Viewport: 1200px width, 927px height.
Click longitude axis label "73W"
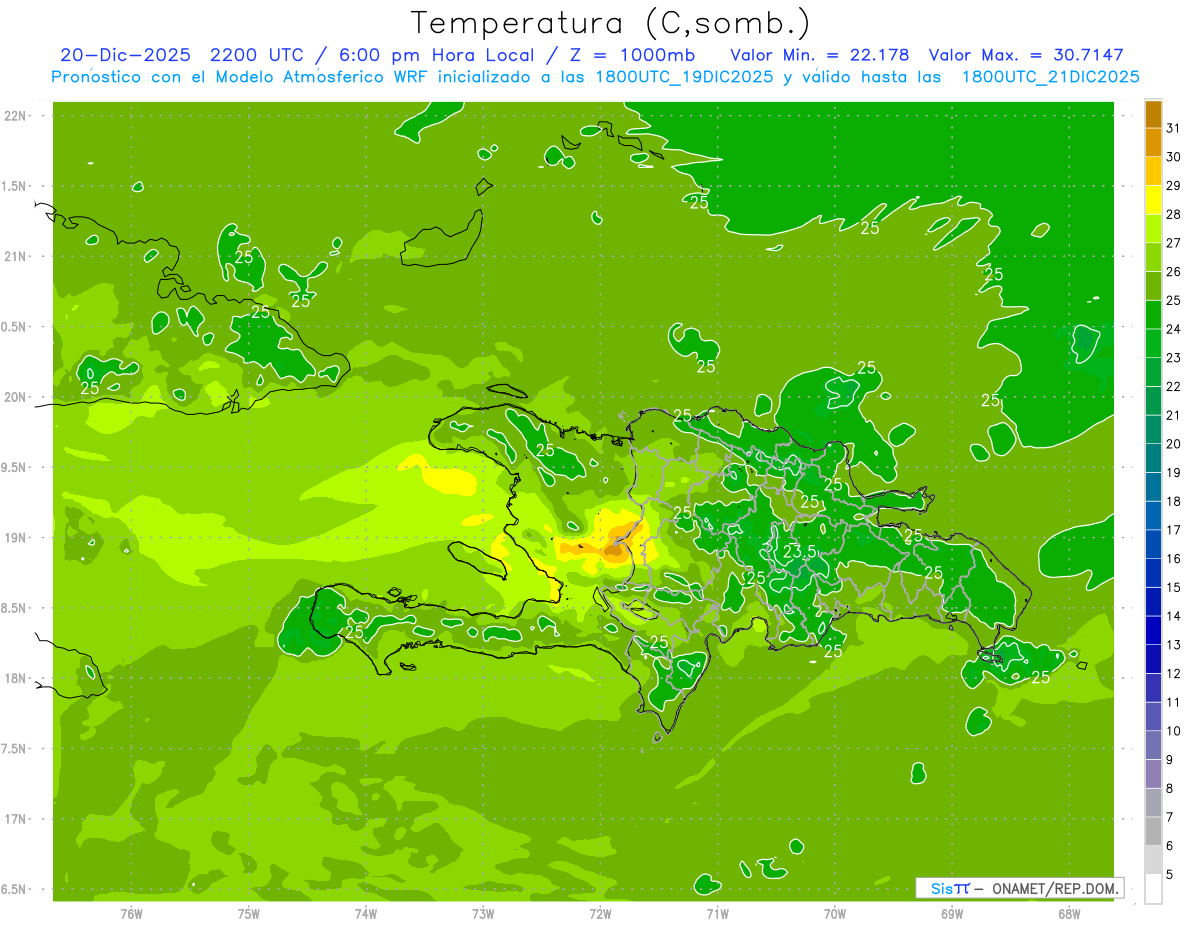click(x=483, y=913)
